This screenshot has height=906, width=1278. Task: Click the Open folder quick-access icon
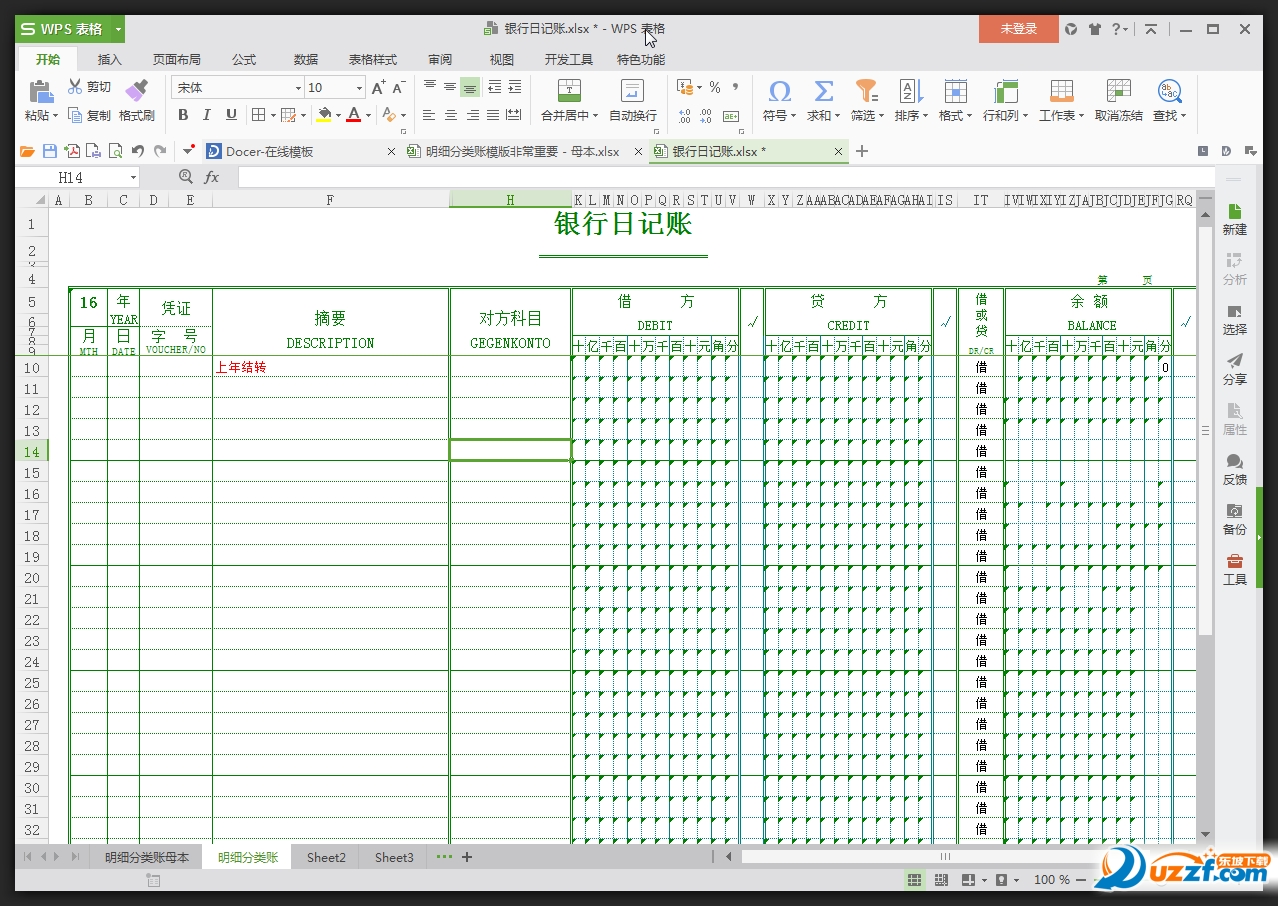pyautogui.click(x=27, y=152)
